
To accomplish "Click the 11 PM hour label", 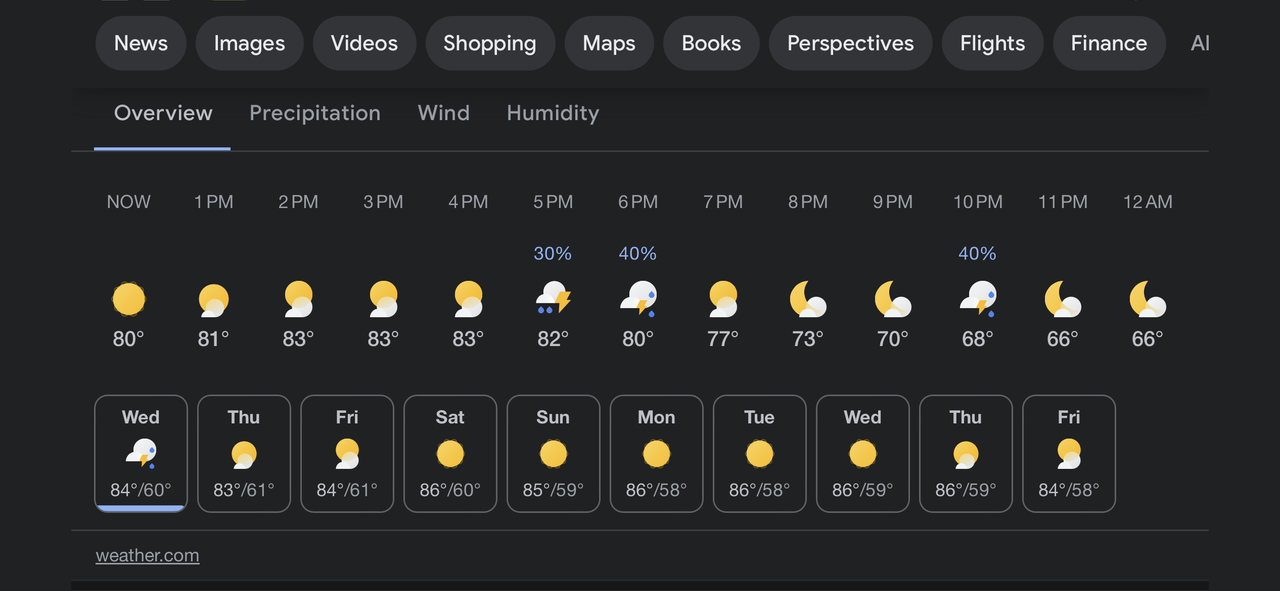I will point(1063,202).
